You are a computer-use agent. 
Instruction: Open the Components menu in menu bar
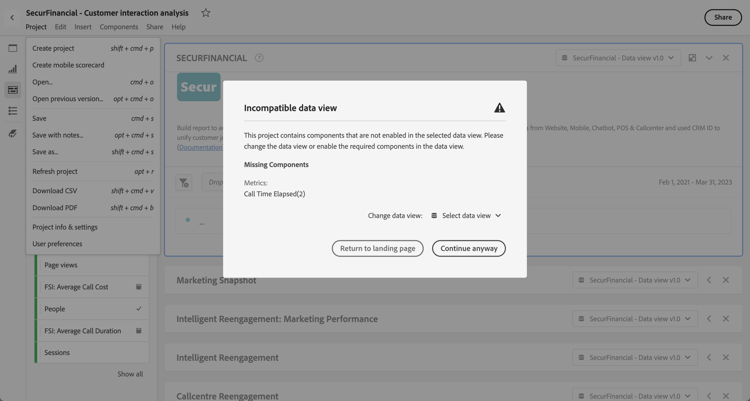pos(119,27)
